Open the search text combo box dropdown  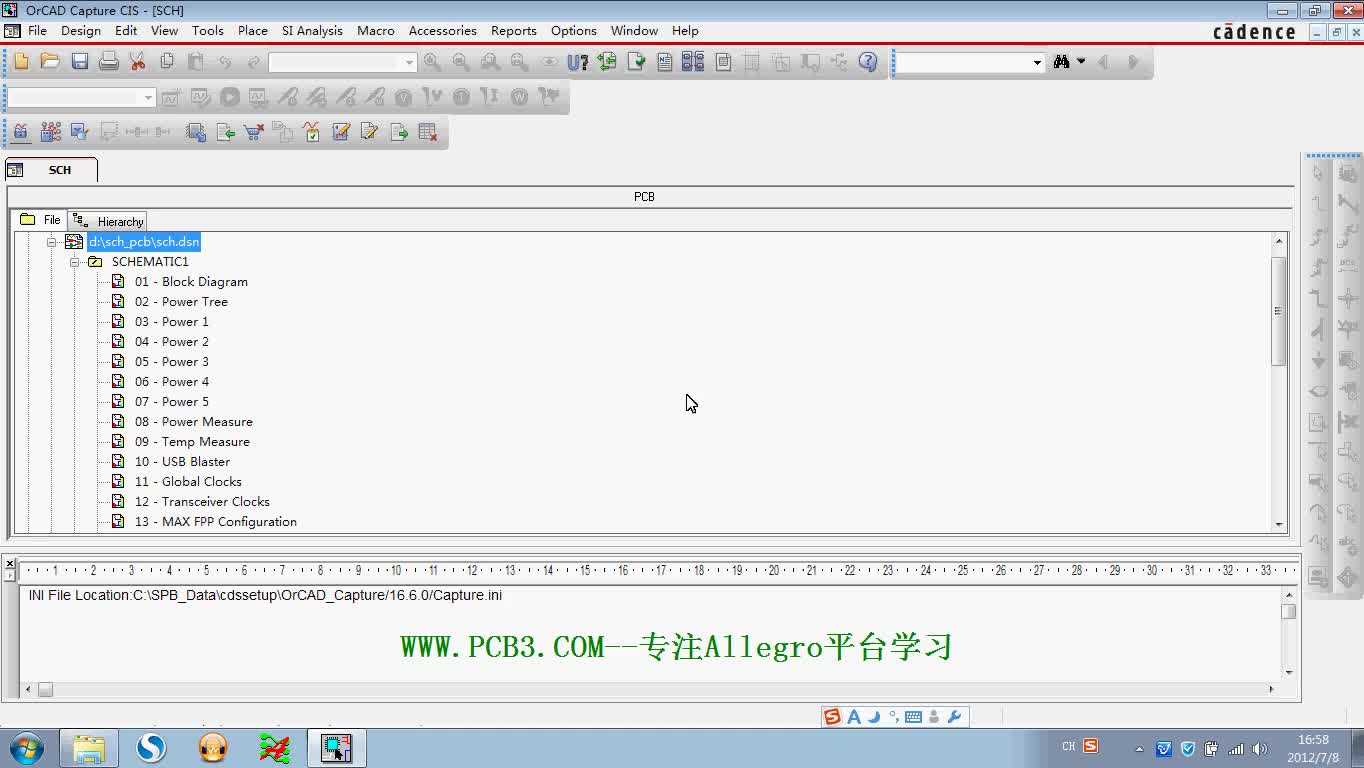[x=1037, y=63]
